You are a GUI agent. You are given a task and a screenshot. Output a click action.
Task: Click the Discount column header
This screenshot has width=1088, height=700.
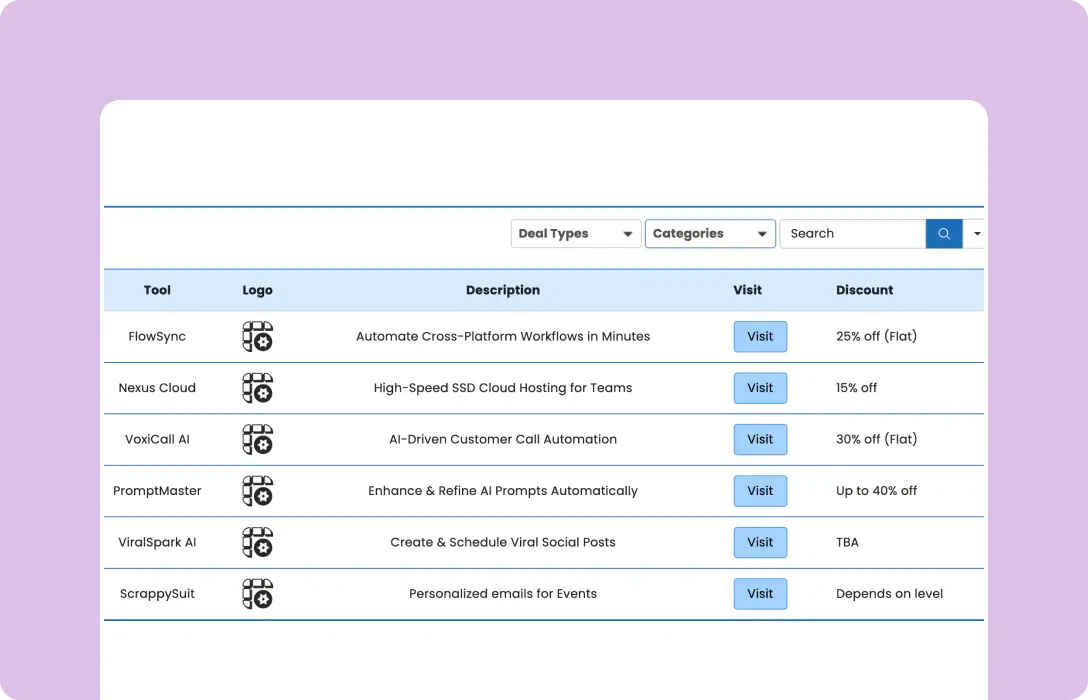click(864, 290)
